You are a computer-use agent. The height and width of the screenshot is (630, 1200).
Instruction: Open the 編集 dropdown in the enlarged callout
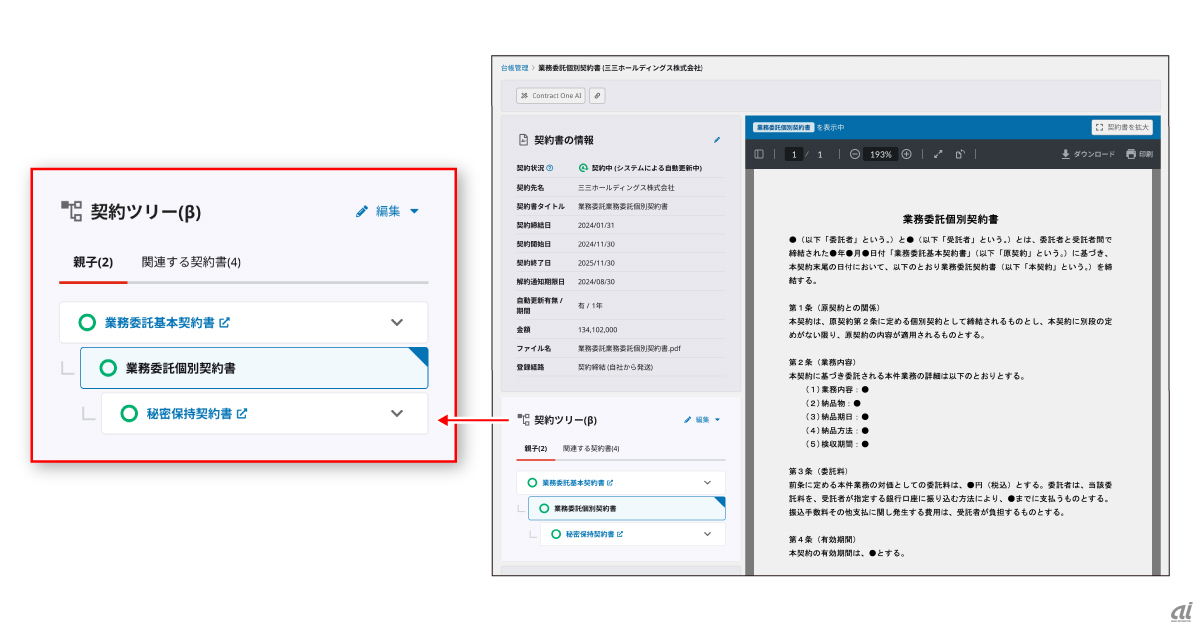click(x=387, y=211)
